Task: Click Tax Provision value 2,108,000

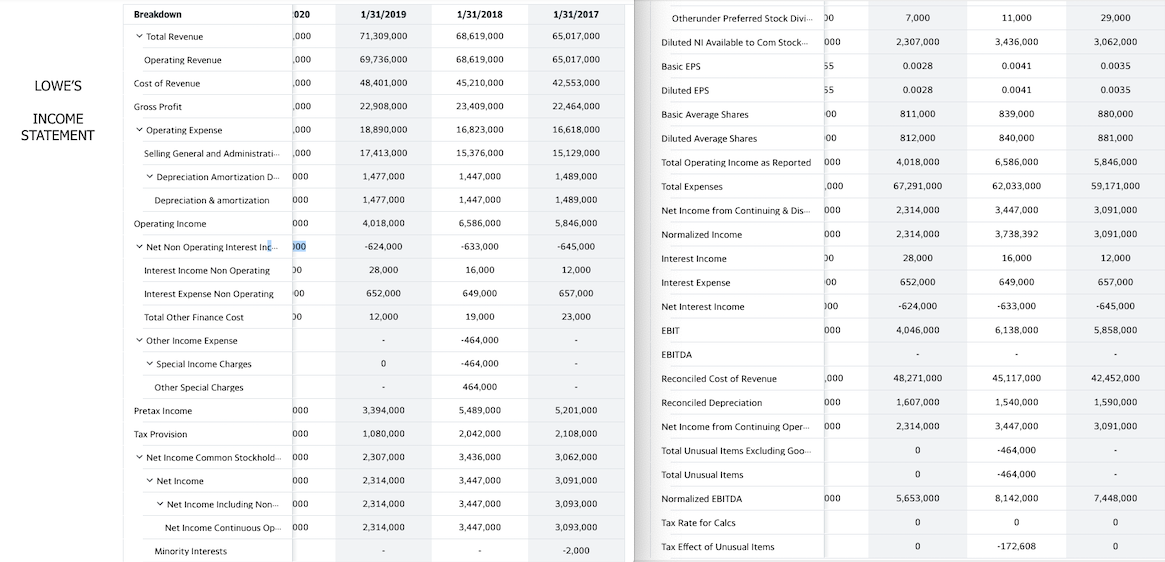Action: coord(577,434)
